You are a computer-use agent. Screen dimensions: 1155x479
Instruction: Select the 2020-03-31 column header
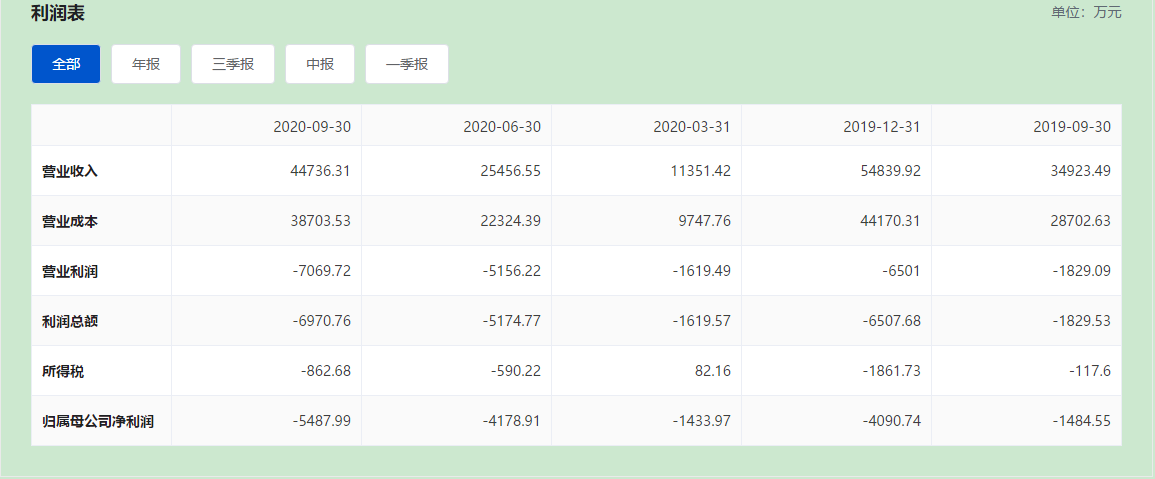click(x=692, y=127)
